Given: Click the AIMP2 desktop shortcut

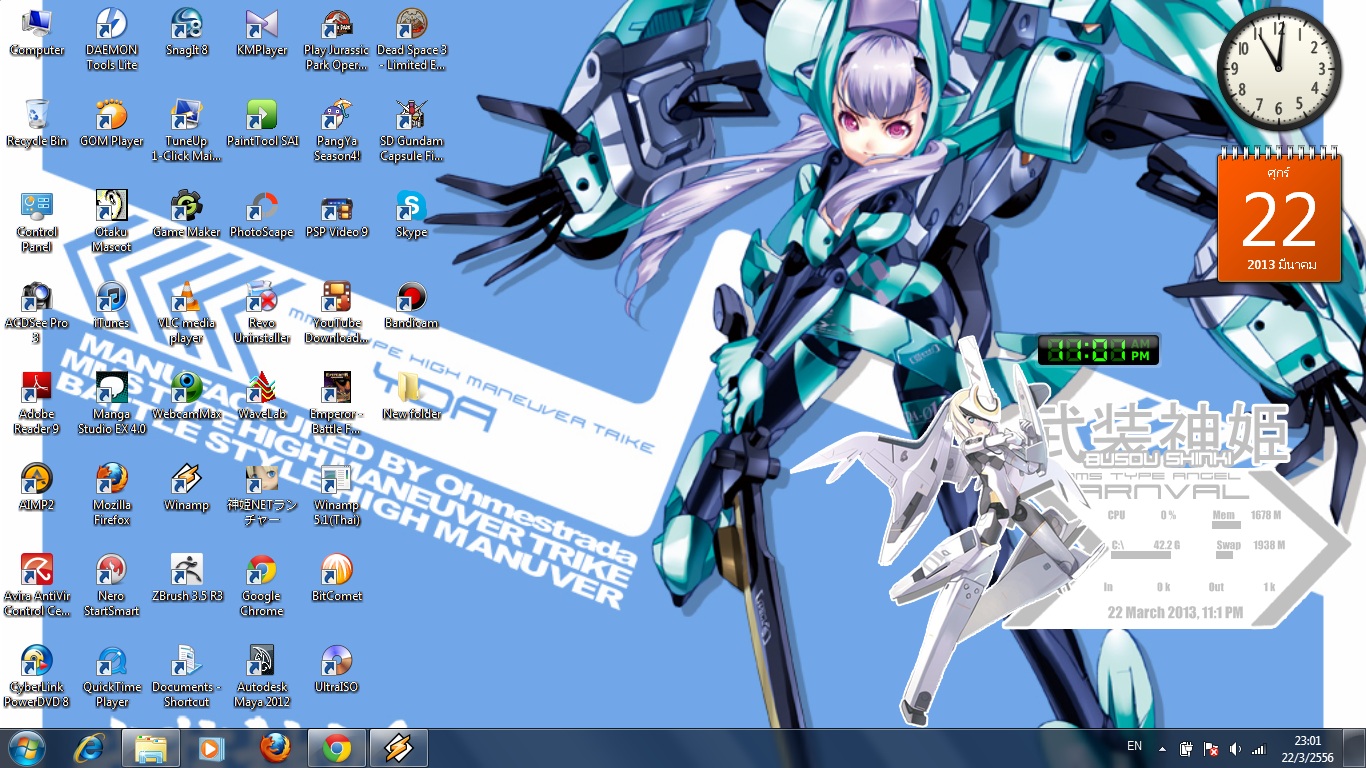Looking at the screenshot, I should coord(37,488).
